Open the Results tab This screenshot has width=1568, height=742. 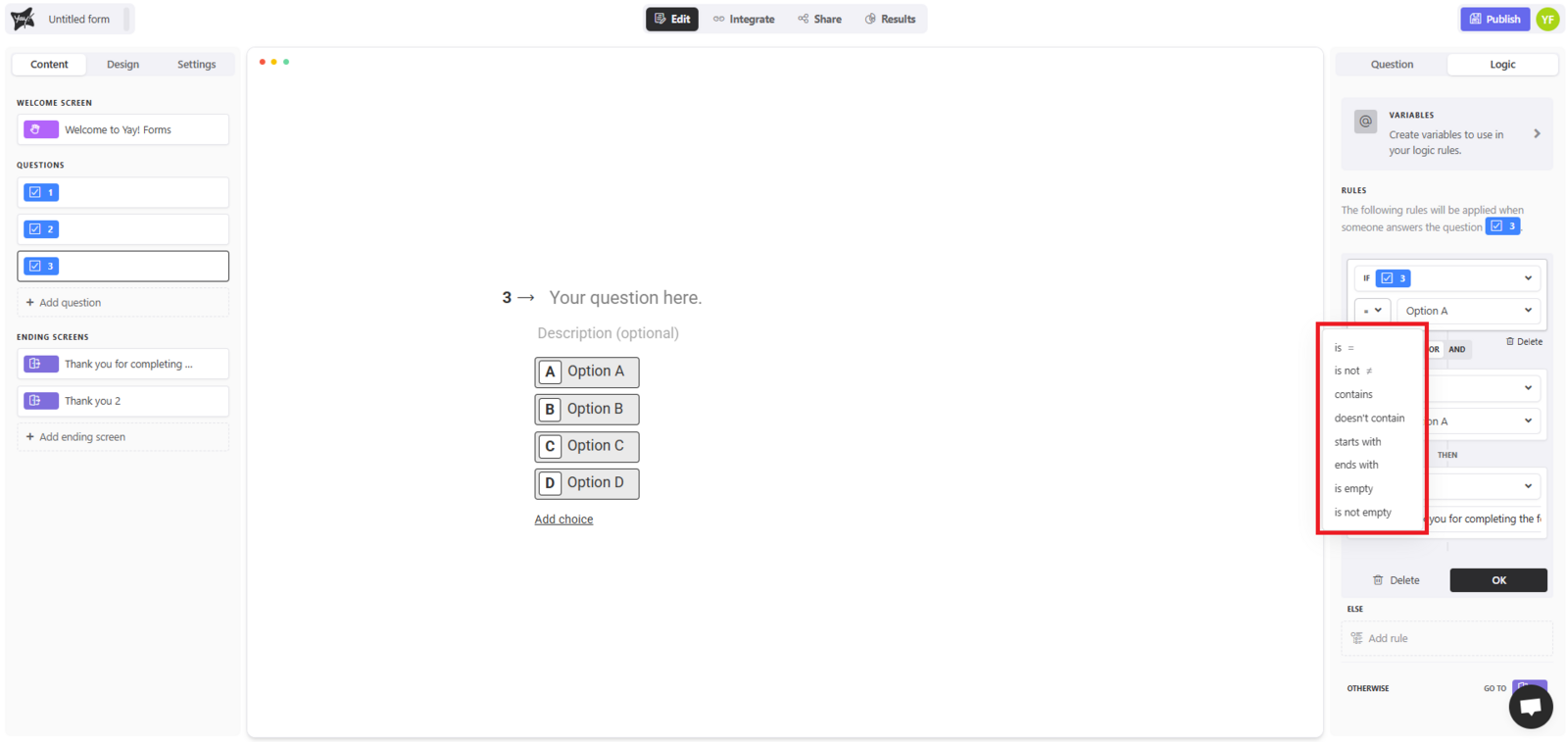pyautogui.click(x=889, y=19)
